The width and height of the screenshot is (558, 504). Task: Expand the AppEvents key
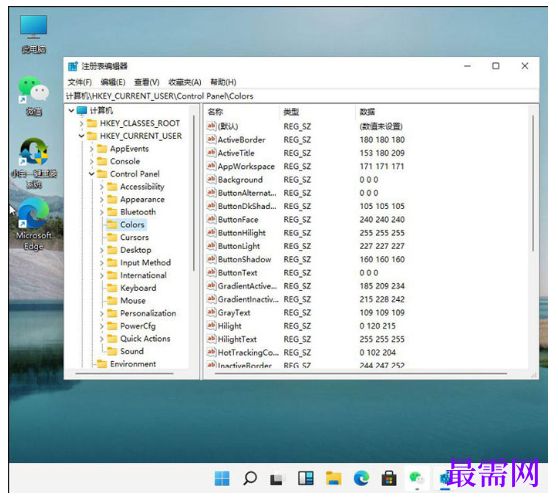pyautogui.click(x=91, y=149)
